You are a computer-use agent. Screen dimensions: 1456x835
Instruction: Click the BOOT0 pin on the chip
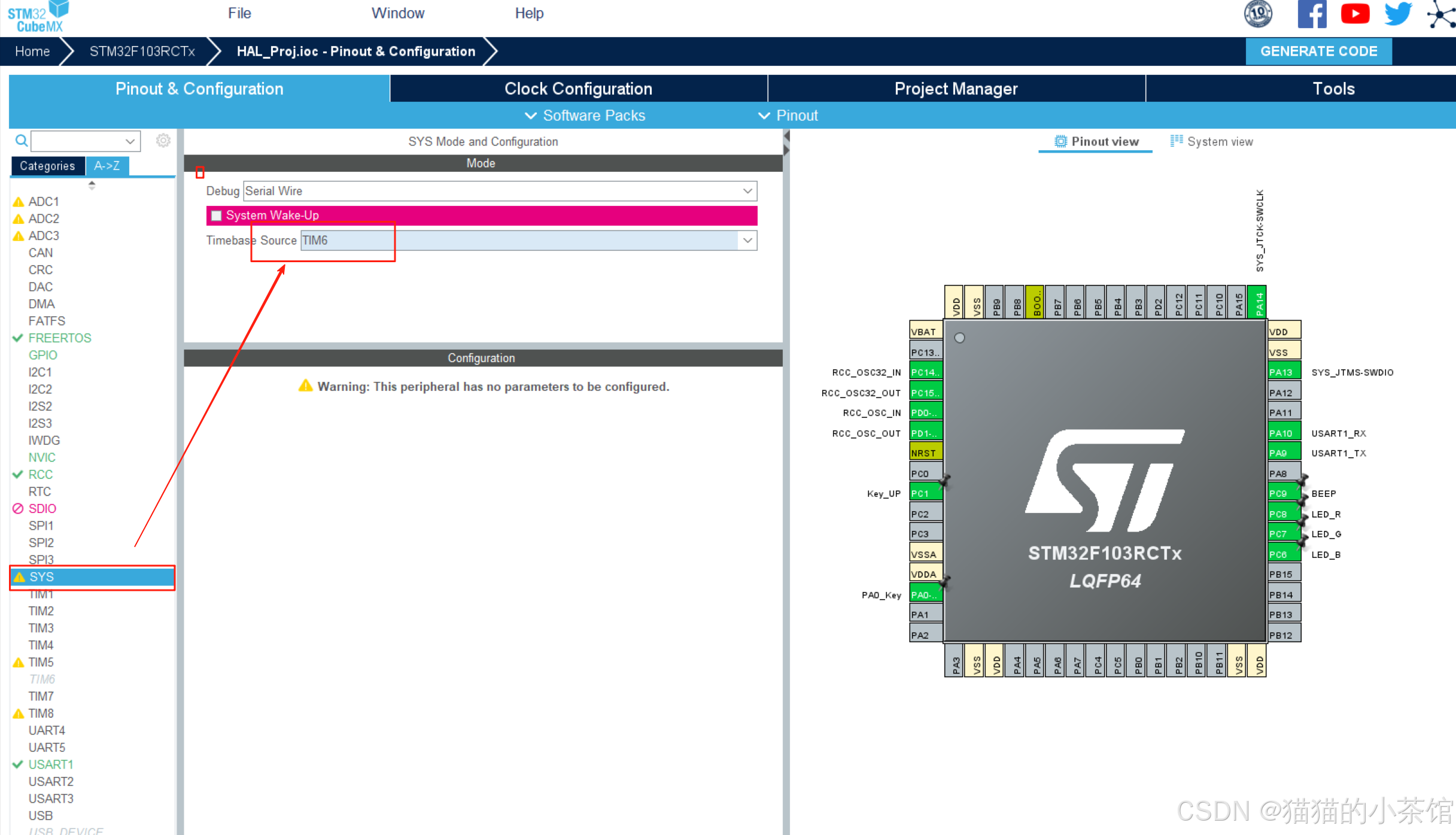pyautogui.click(x=1036, y=302)
